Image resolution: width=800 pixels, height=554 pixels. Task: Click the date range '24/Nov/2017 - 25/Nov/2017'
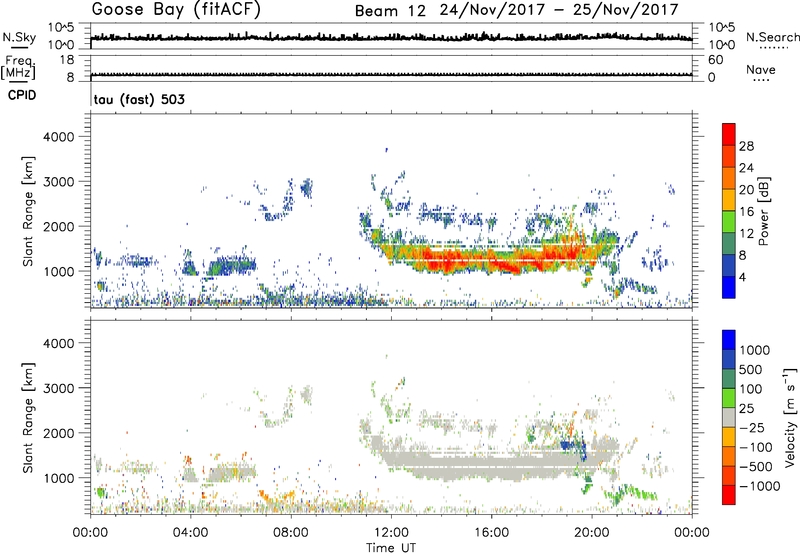coord(559,10)
